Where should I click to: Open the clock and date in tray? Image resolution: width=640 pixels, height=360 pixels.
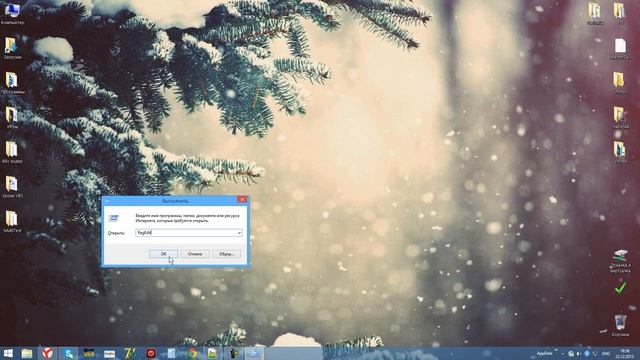(x=625, y=353)
